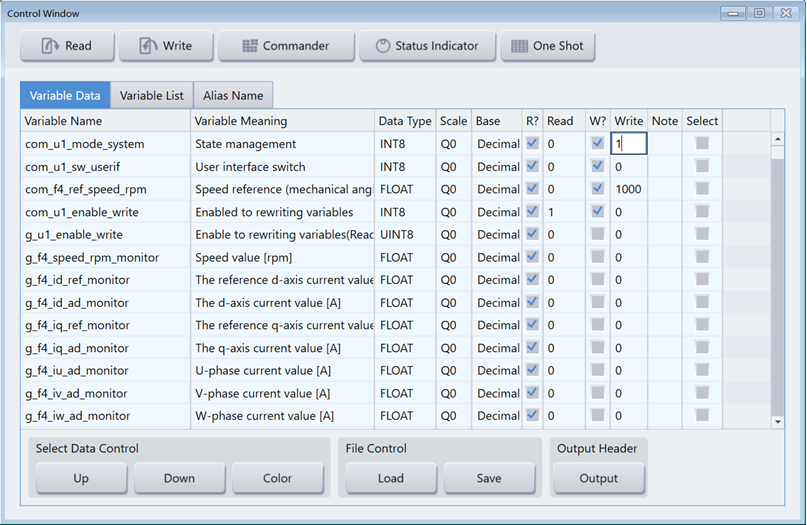
Task: Toggle R? checkbox for com_u1_mode_system
Action: 533,143
